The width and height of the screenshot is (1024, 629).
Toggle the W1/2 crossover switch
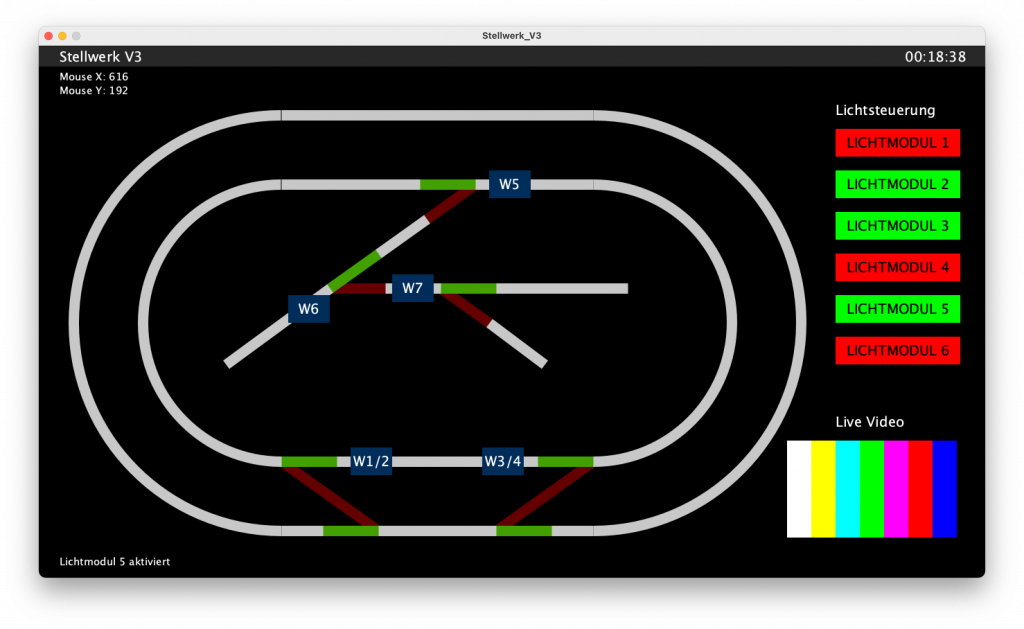(370, 461)
